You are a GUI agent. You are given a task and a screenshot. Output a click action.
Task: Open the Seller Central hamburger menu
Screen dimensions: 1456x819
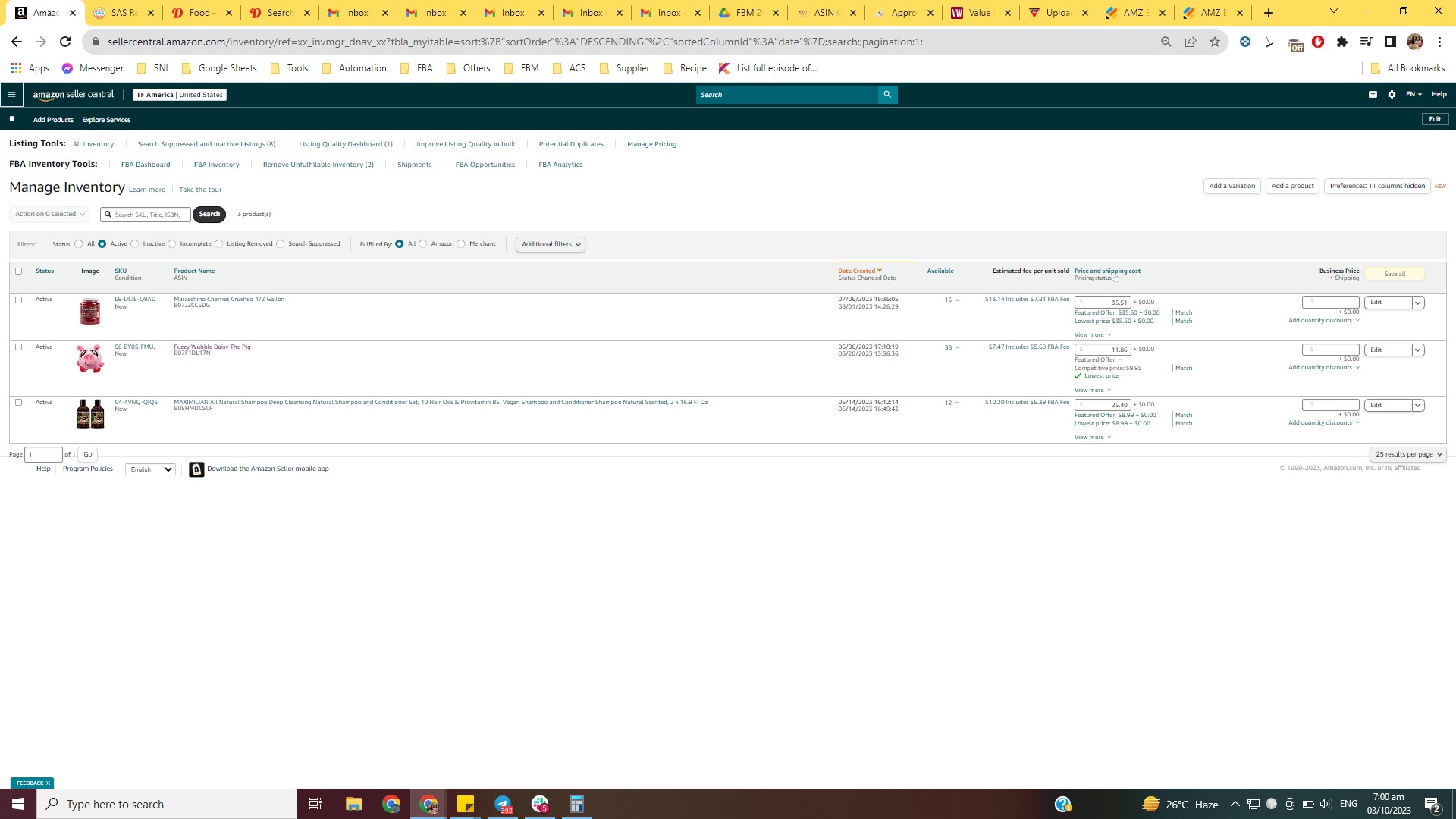(x=11, y=95)
